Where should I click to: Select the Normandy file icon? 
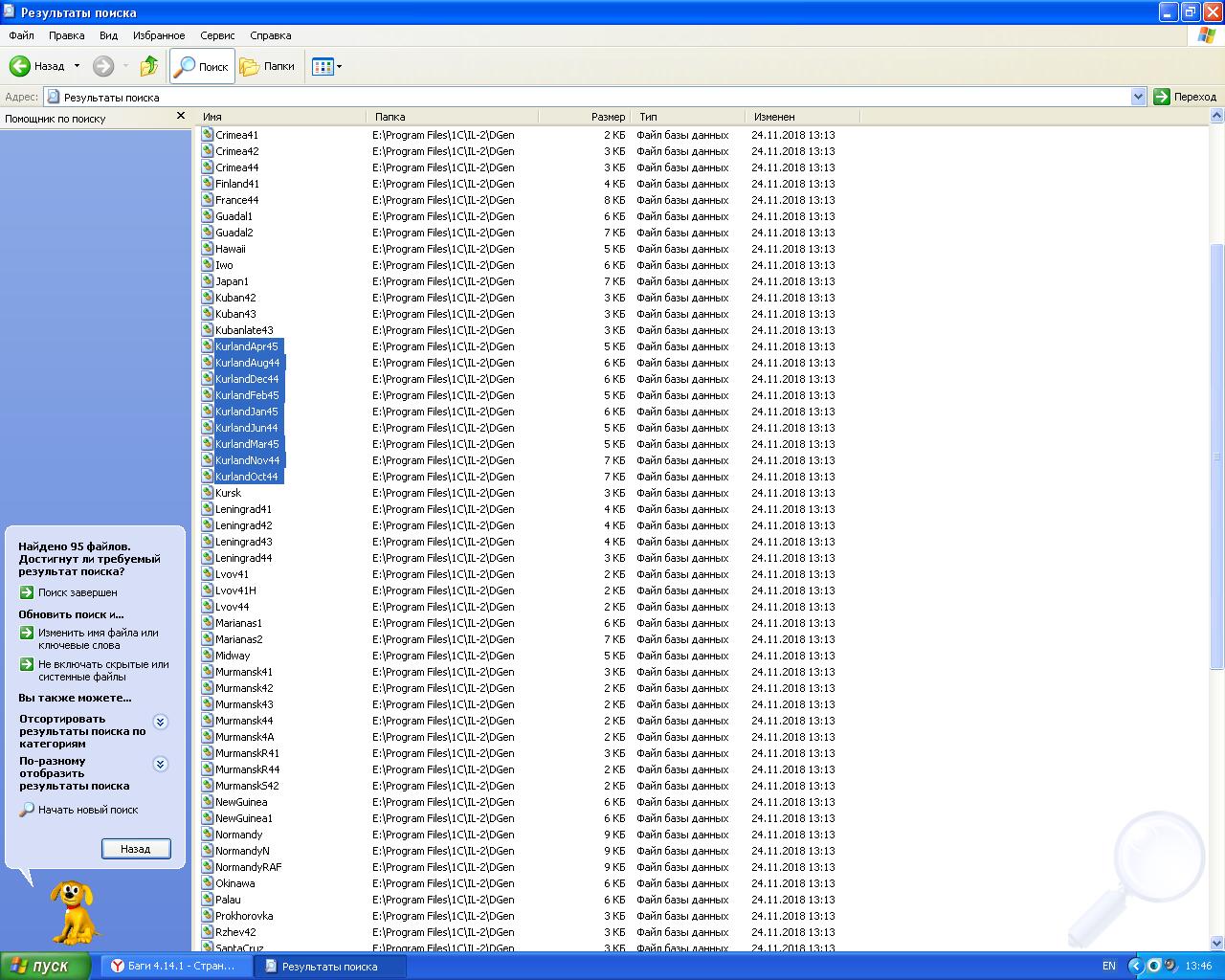click(x=207, y=835)
